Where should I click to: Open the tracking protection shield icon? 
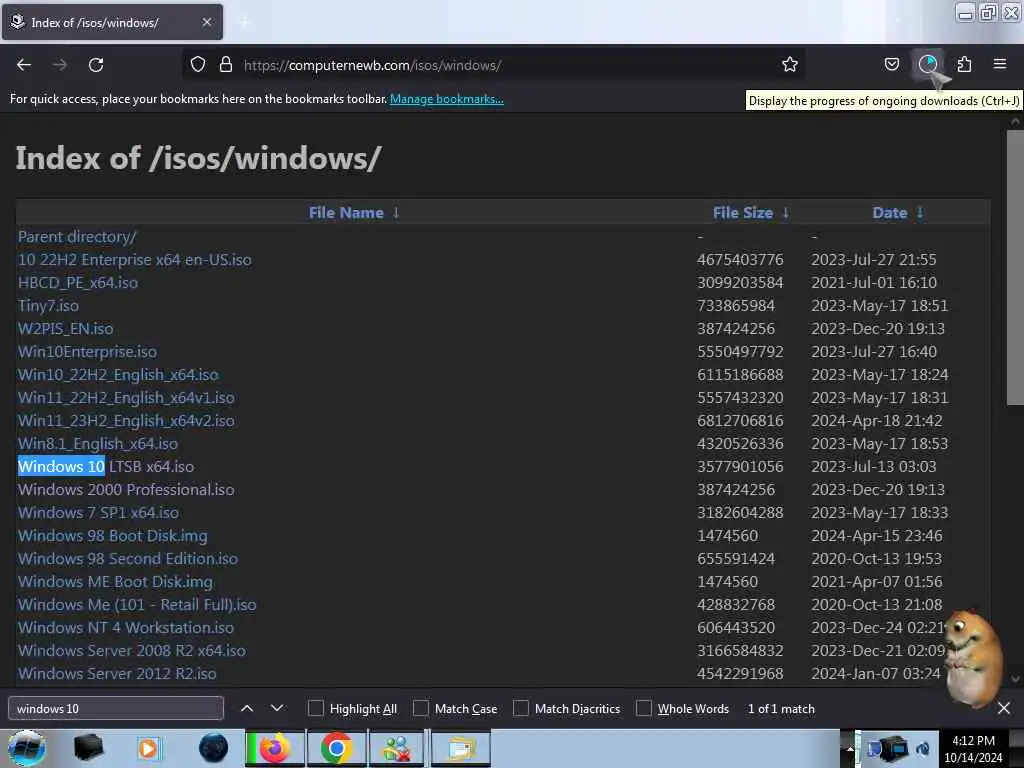[x=198, y=64]
